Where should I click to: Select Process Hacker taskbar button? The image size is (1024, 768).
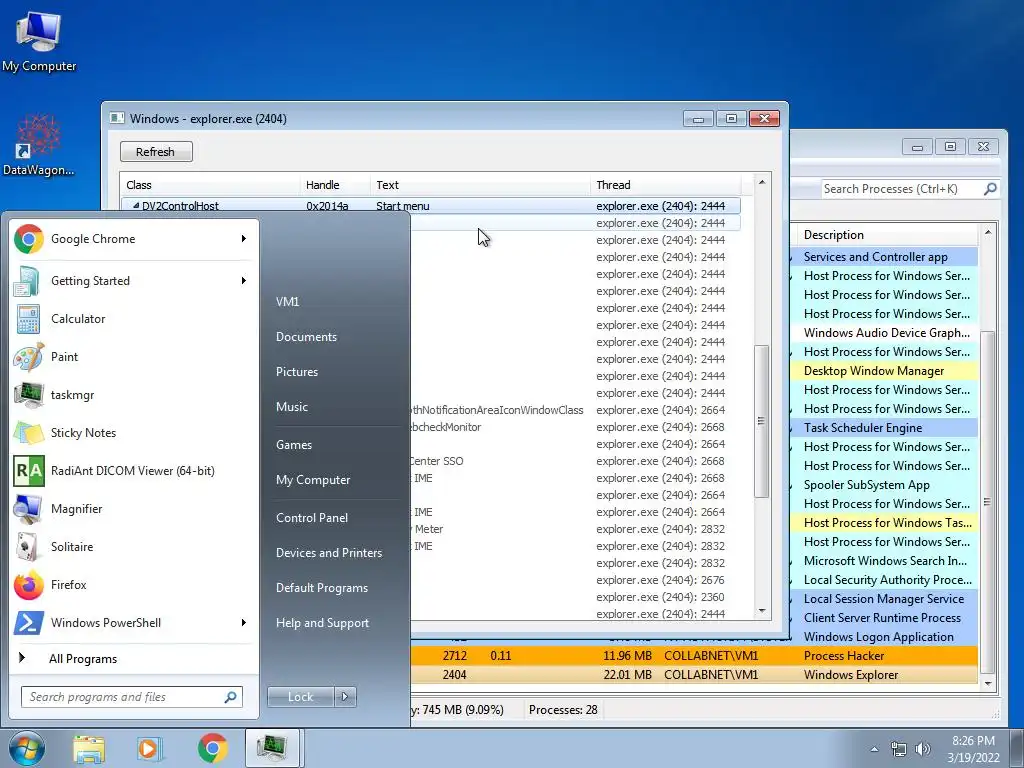click(x=272, y=748)
